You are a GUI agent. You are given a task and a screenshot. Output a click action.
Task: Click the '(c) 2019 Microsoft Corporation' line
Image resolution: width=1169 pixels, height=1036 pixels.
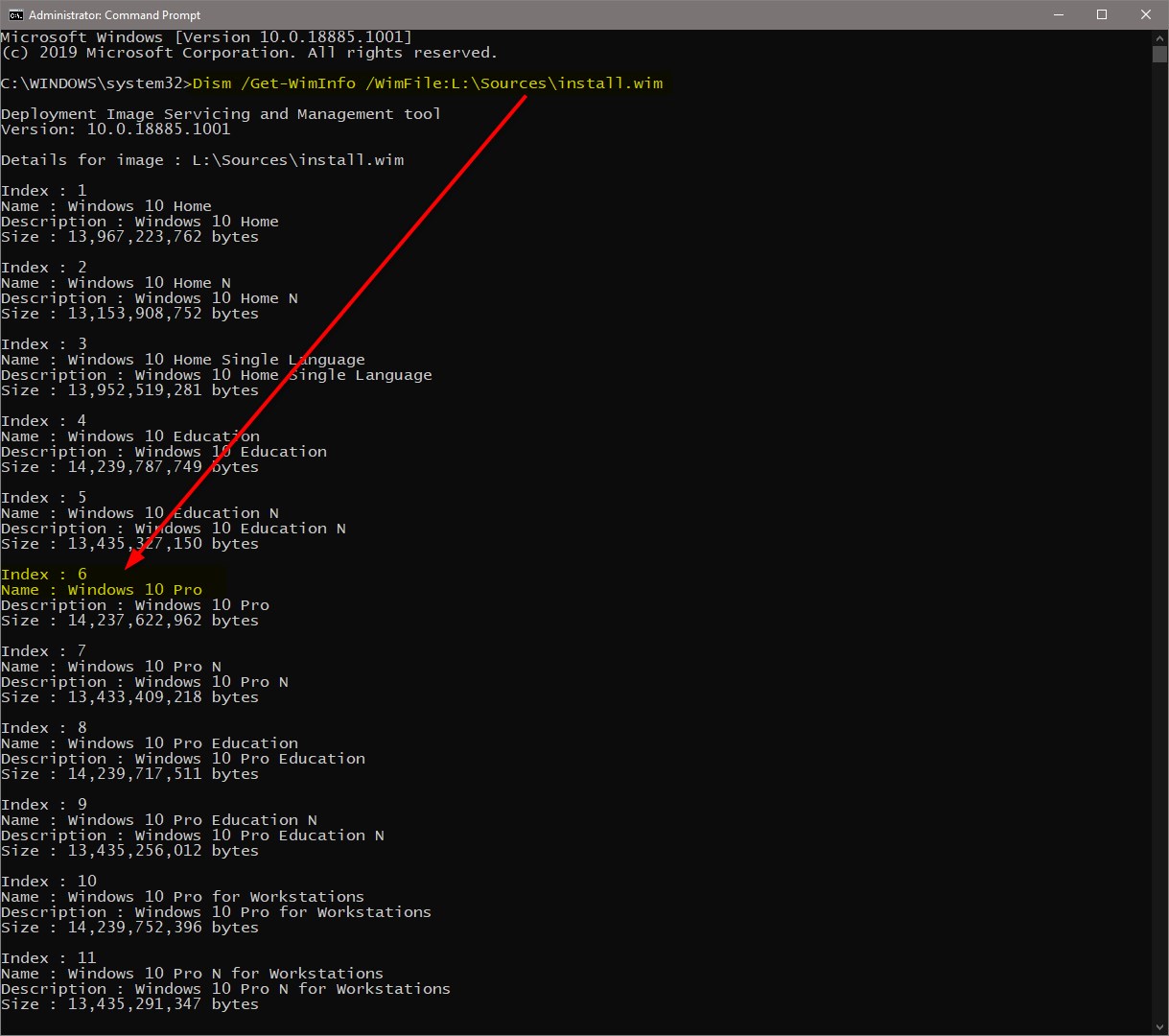pyautogui.click(x=249, y=53)
